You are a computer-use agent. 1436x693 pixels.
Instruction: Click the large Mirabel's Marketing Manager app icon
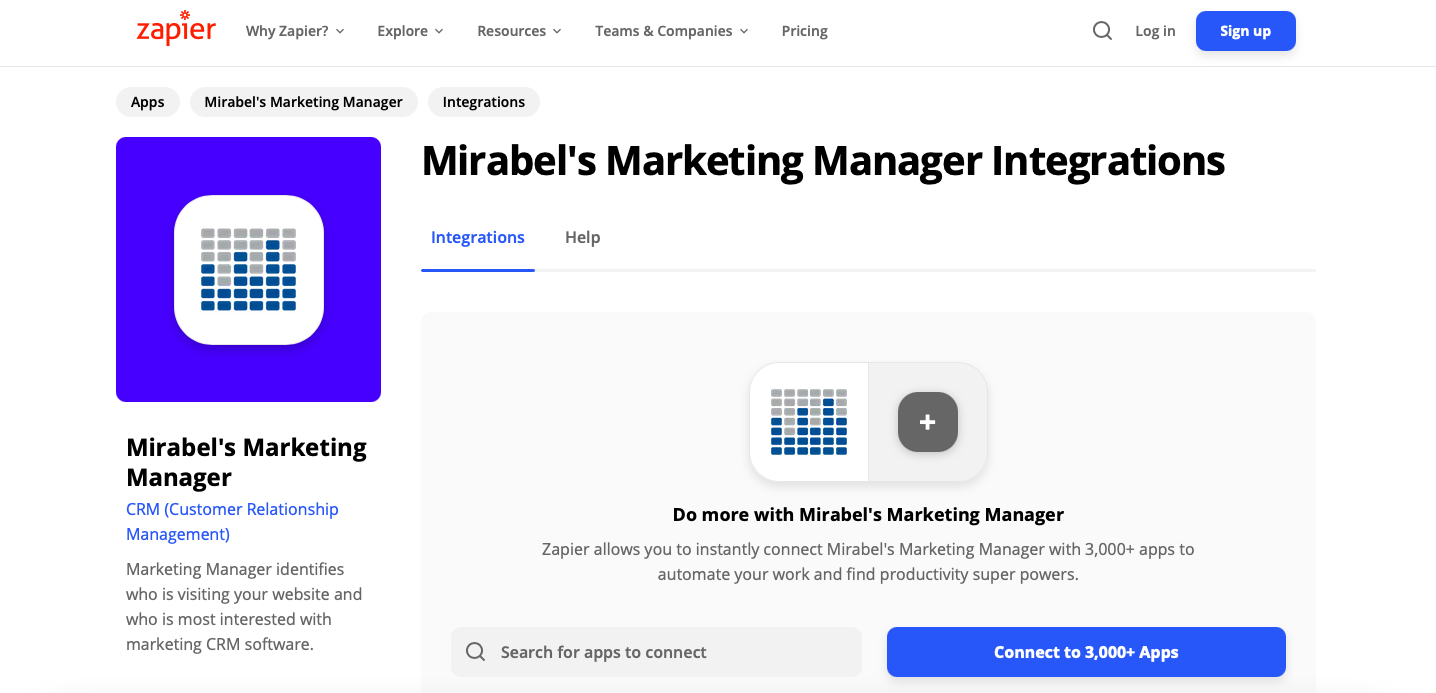point(249,270)
